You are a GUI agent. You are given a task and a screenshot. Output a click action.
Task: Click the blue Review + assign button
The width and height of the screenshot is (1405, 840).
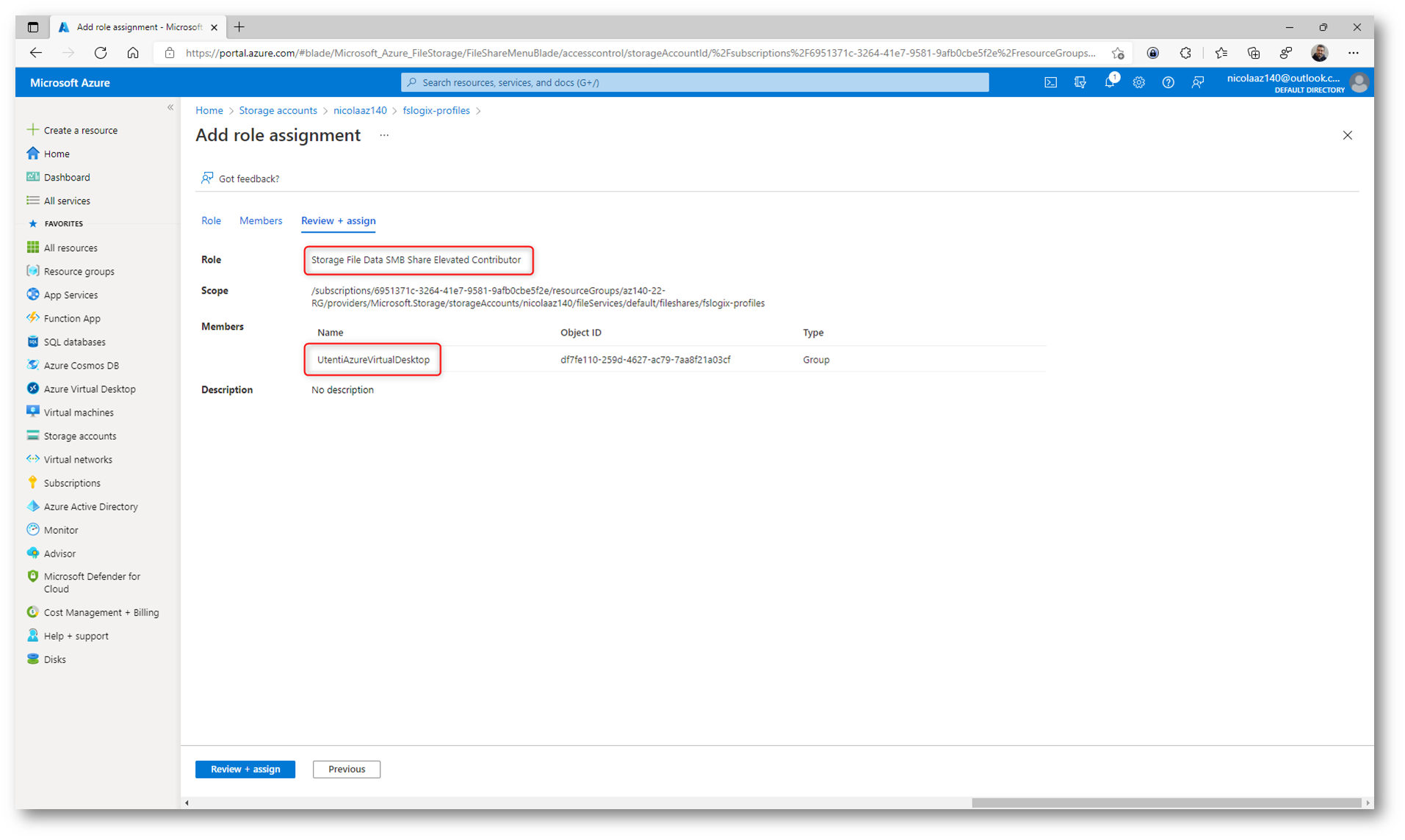(x=245, y=769)
